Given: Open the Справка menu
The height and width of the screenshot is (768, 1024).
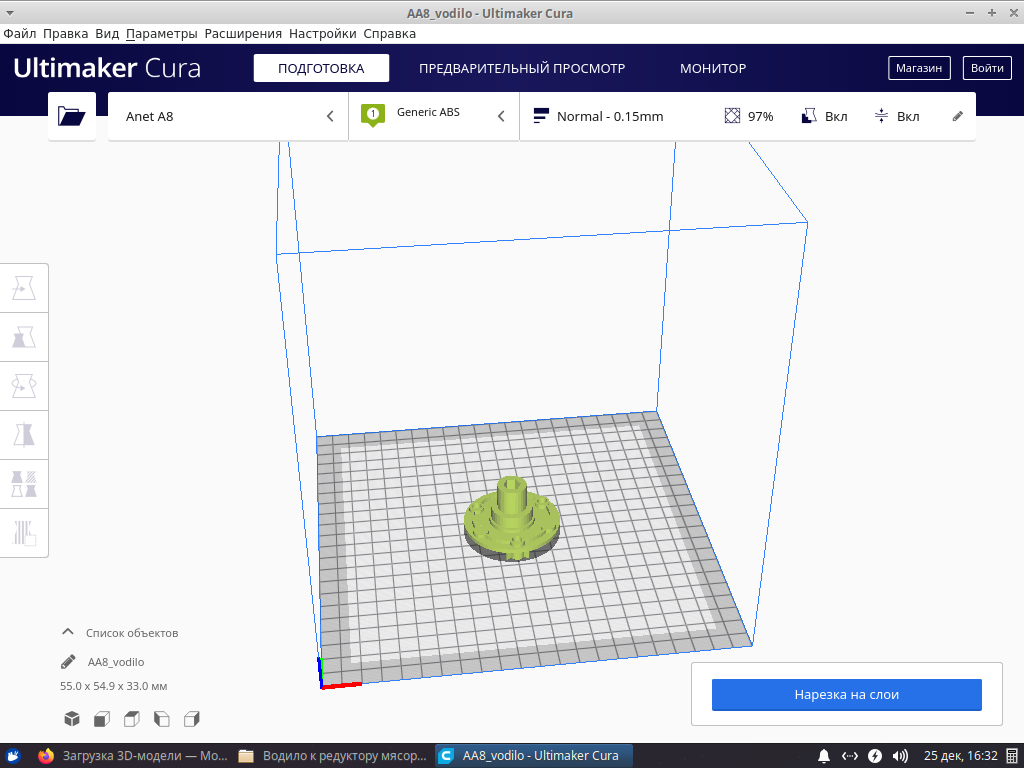Looking at the screenshot, I should 389,33.
